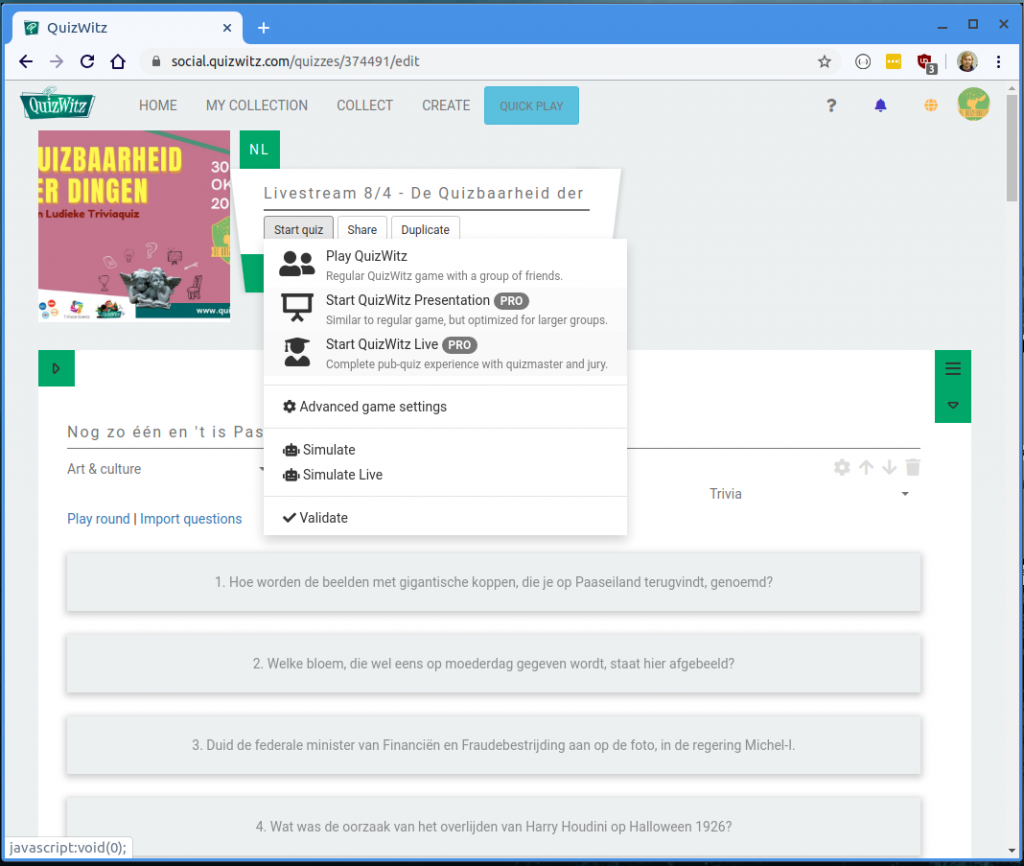Click the Play round link

(x=99, y=519)
